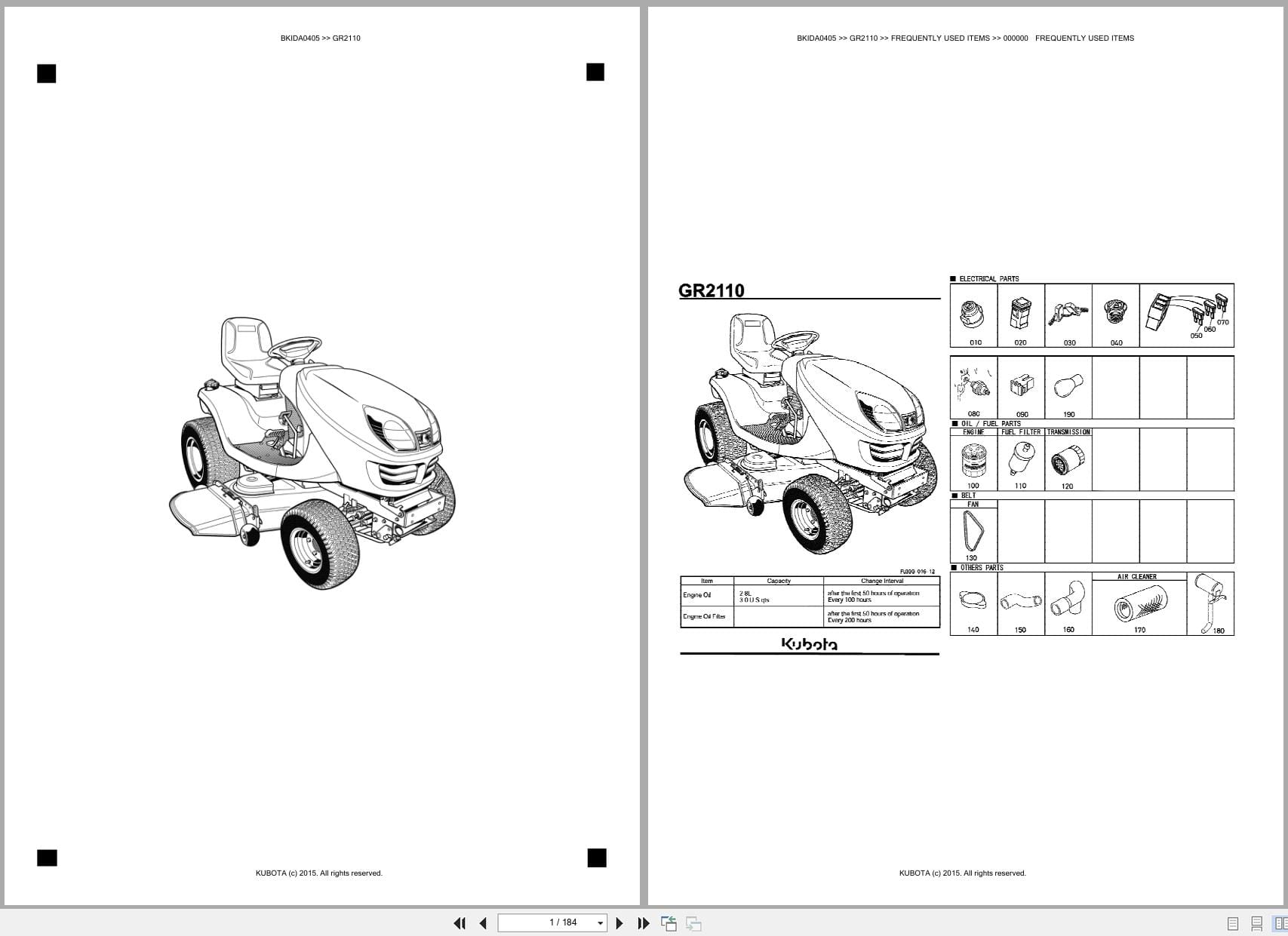Switch to two-page side-by-side view
Viewport: 1288px width, 936px height.
pos(1280,923)
